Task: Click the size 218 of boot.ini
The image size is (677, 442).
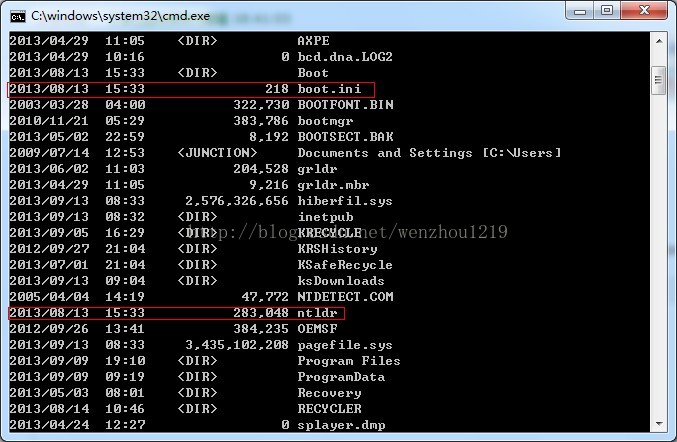Action: [x=277, y=88]
